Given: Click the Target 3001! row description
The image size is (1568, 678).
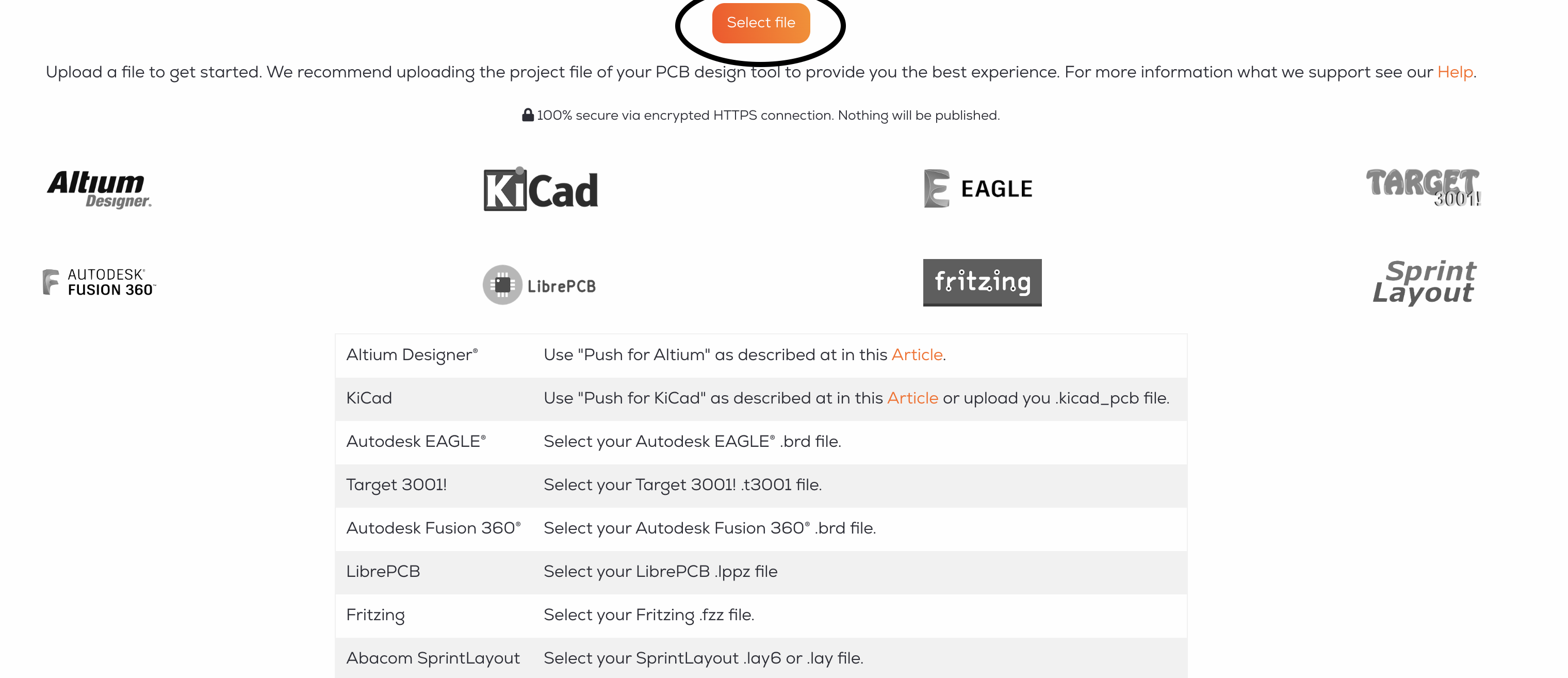Looking at the screenshot, I should click(x=683, y=486).
